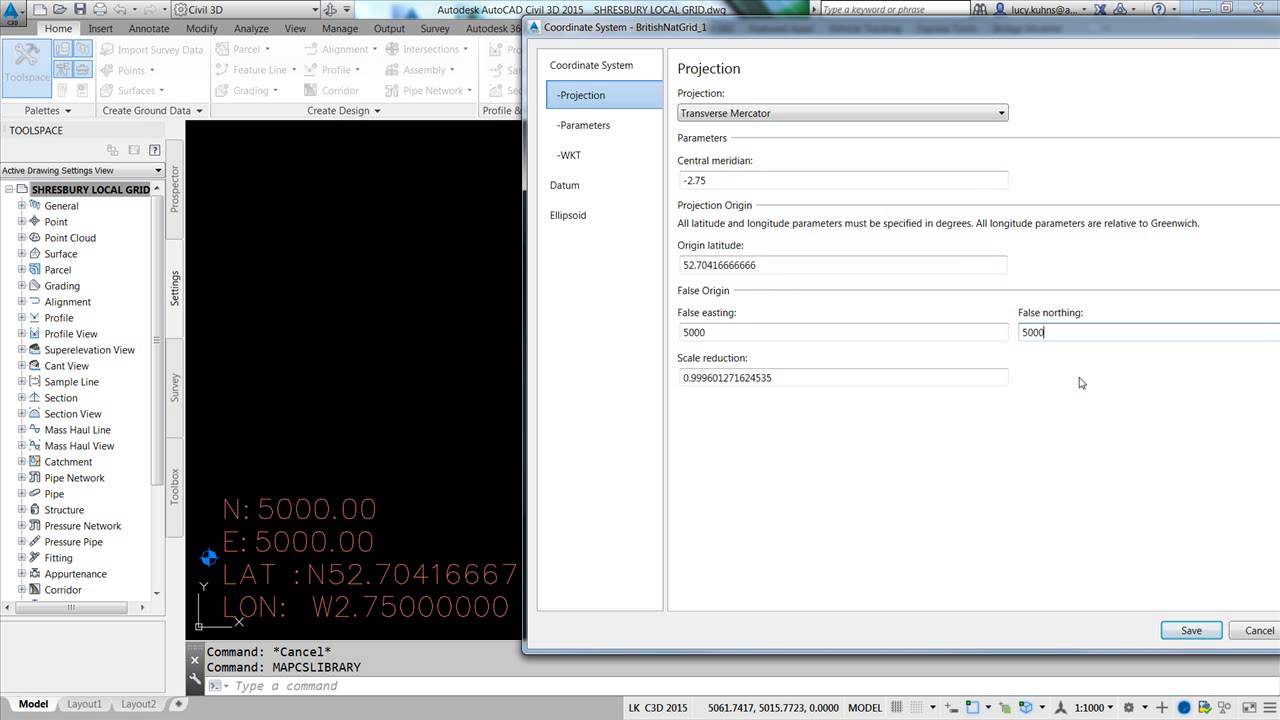Expand the Surface tree node
1280x720 pixels.
21,253
